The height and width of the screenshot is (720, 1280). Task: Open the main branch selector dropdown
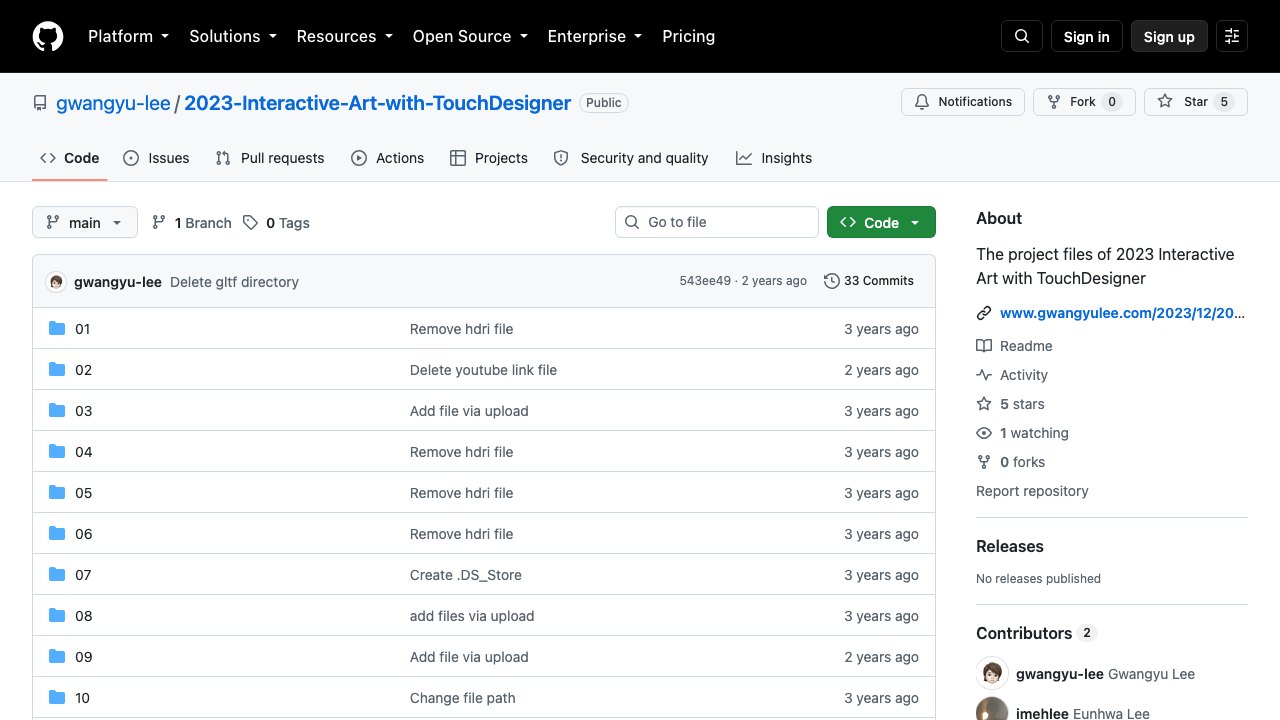coord(85,223)
